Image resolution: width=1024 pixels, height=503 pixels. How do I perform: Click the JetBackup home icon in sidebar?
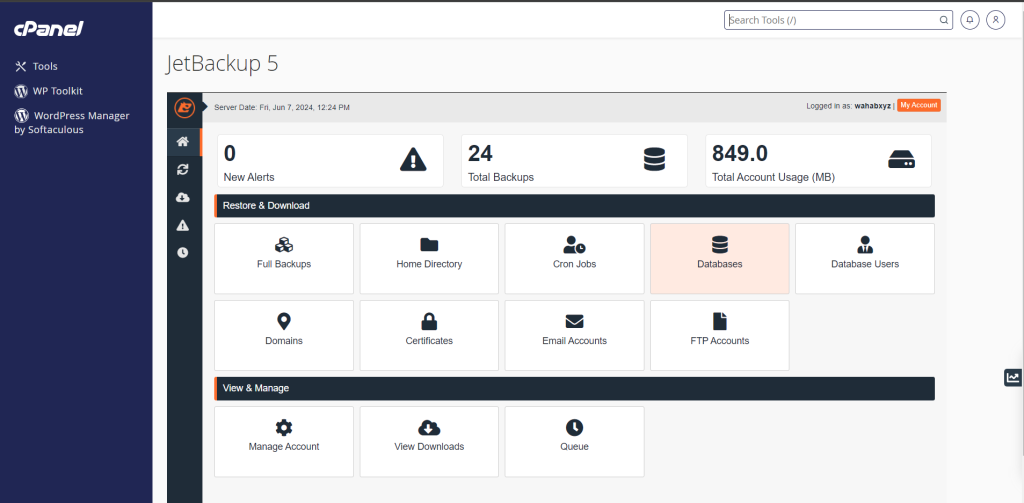(x=183, y=142)
